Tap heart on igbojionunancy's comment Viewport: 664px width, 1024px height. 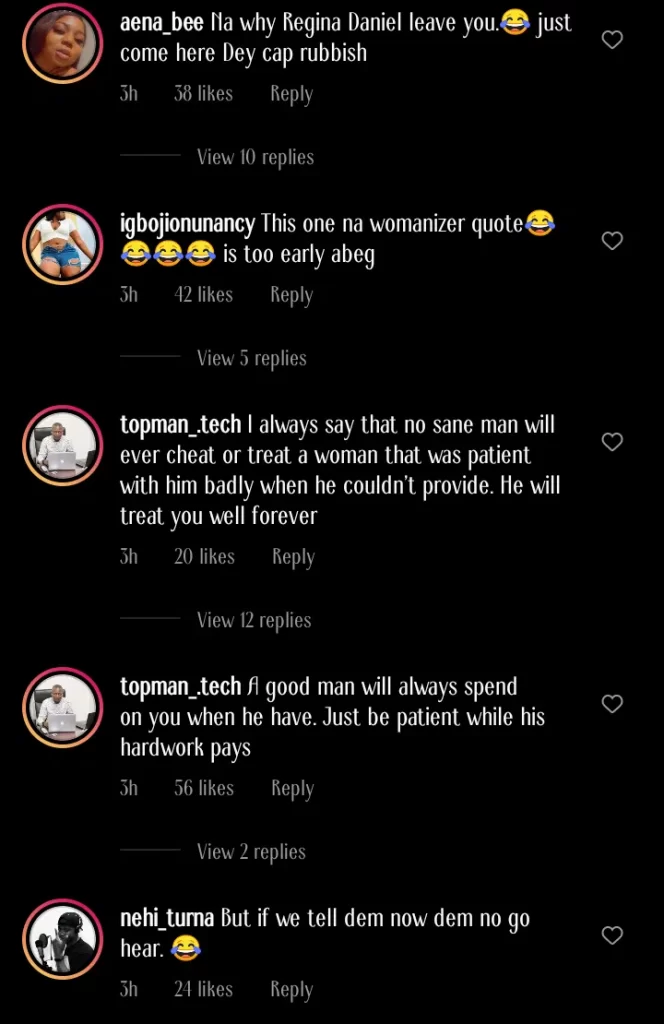612,241
